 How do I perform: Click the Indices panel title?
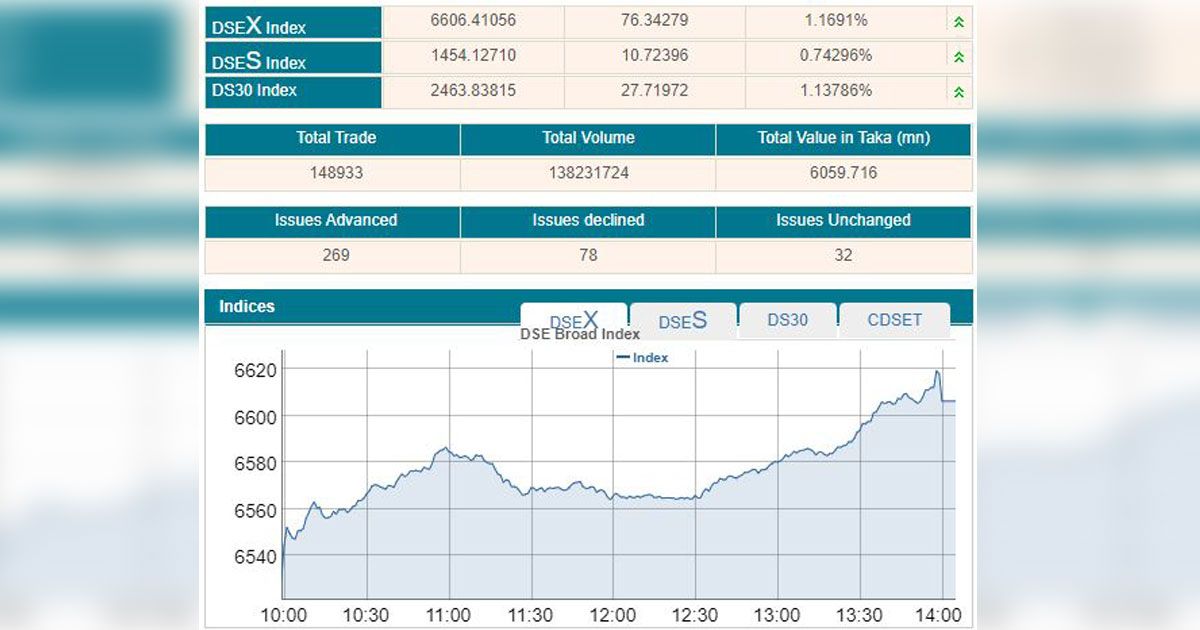(246, 306)
